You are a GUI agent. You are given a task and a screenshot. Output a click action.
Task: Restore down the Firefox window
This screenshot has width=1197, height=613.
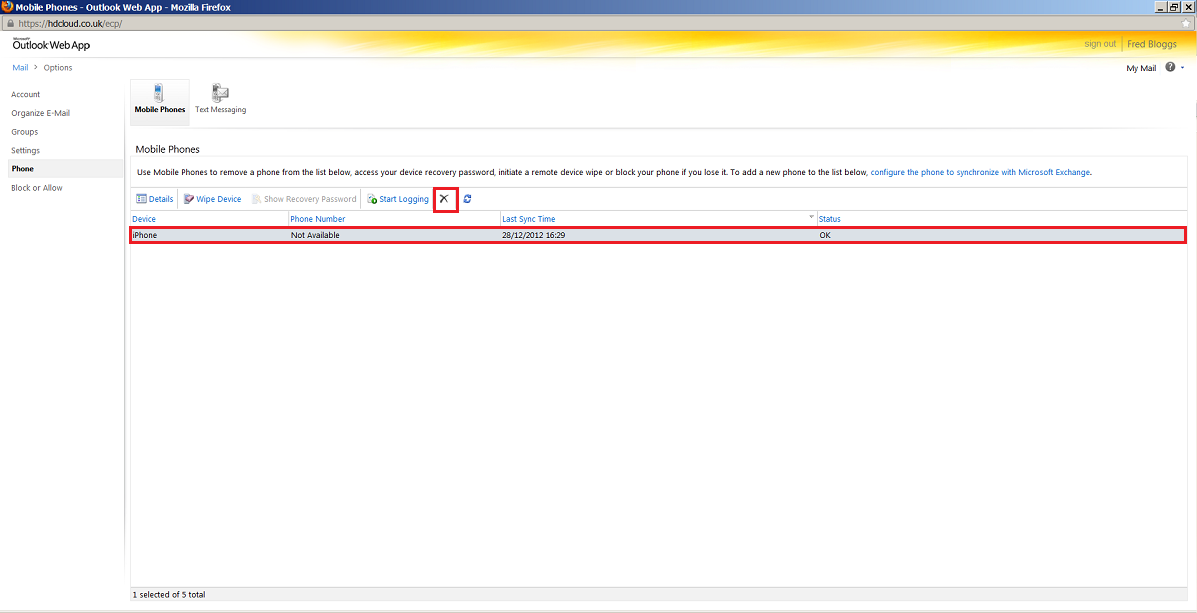point(1175,7)
